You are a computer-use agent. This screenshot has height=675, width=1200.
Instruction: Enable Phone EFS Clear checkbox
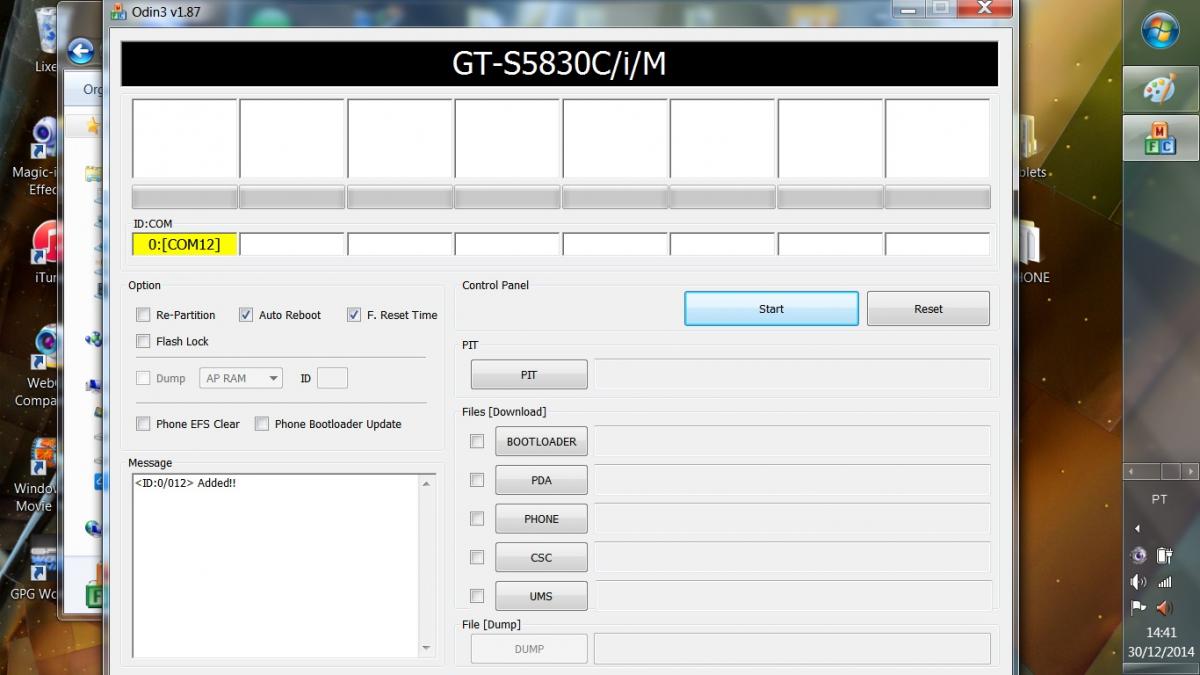pyautogui.click(x=143, y=424)
